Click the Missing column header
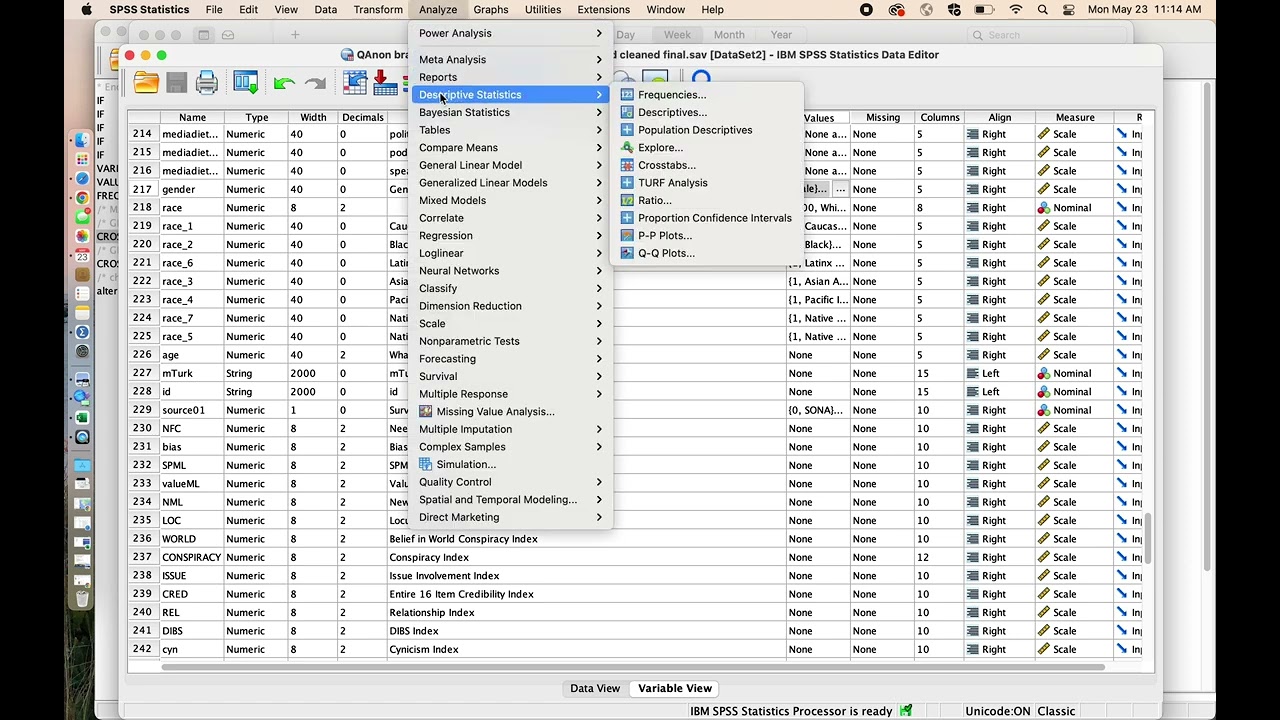This screenshot has height=720, width=1280. pyautogui.click(x=883, y=117)
